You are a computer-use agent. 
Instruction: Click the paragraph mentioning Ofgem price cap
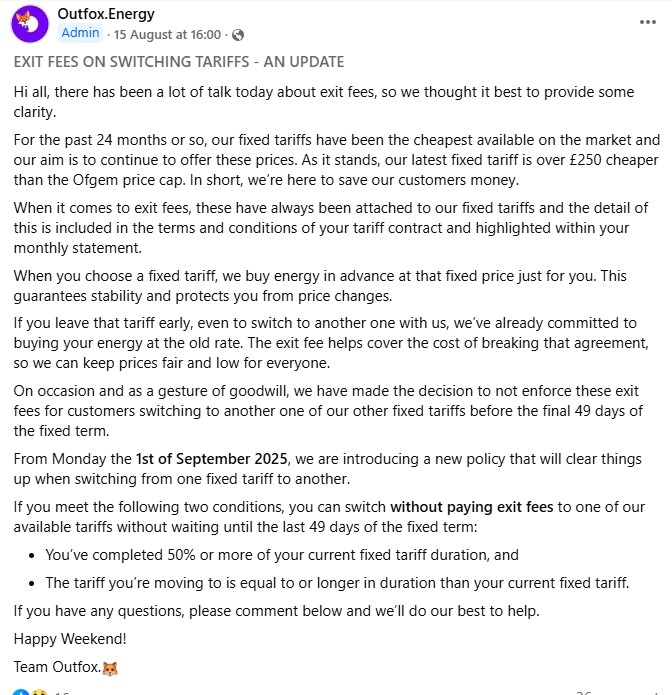pos(336,160)
